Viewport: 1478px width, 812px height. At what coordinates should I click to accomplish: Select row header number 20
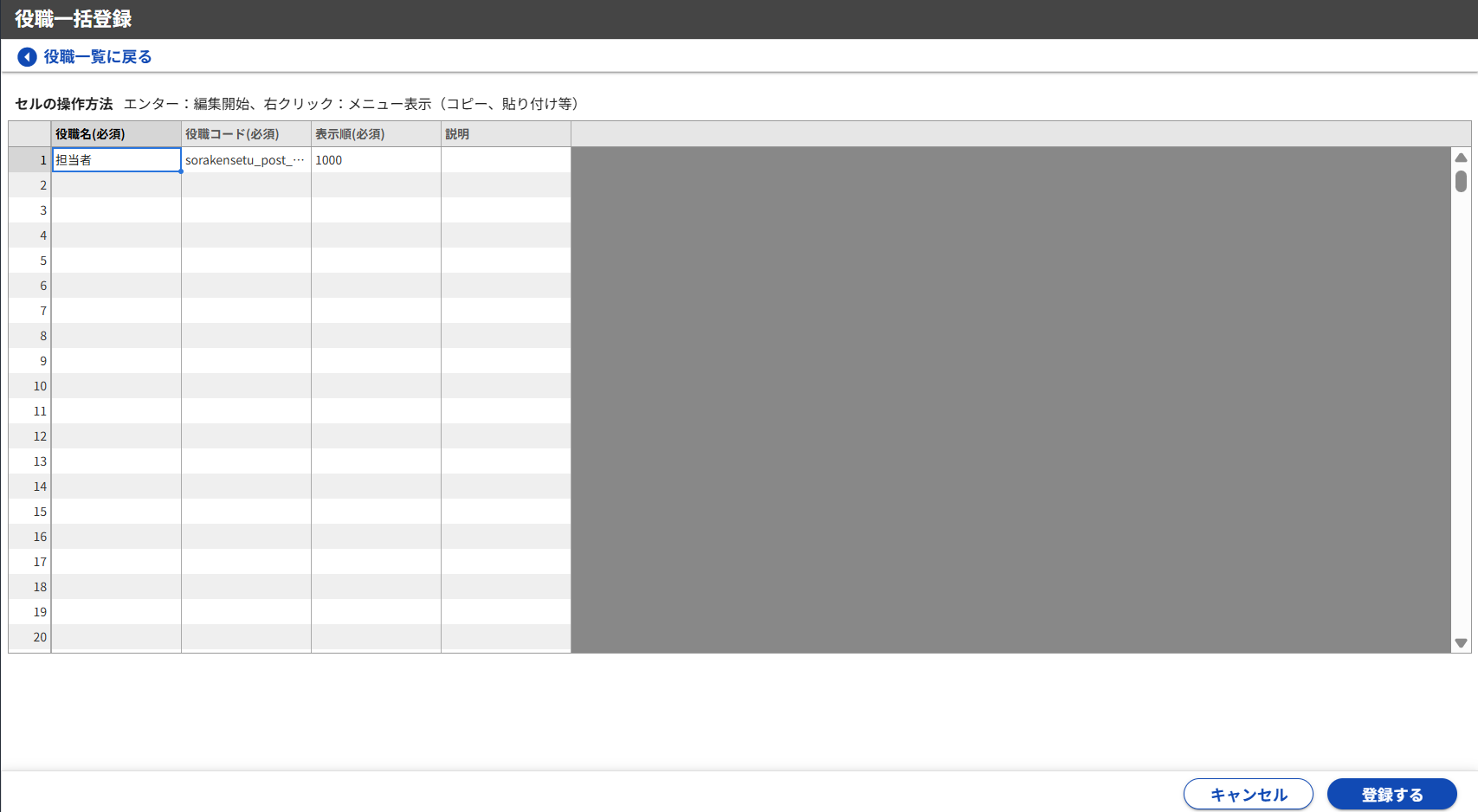tap(30, 637)
